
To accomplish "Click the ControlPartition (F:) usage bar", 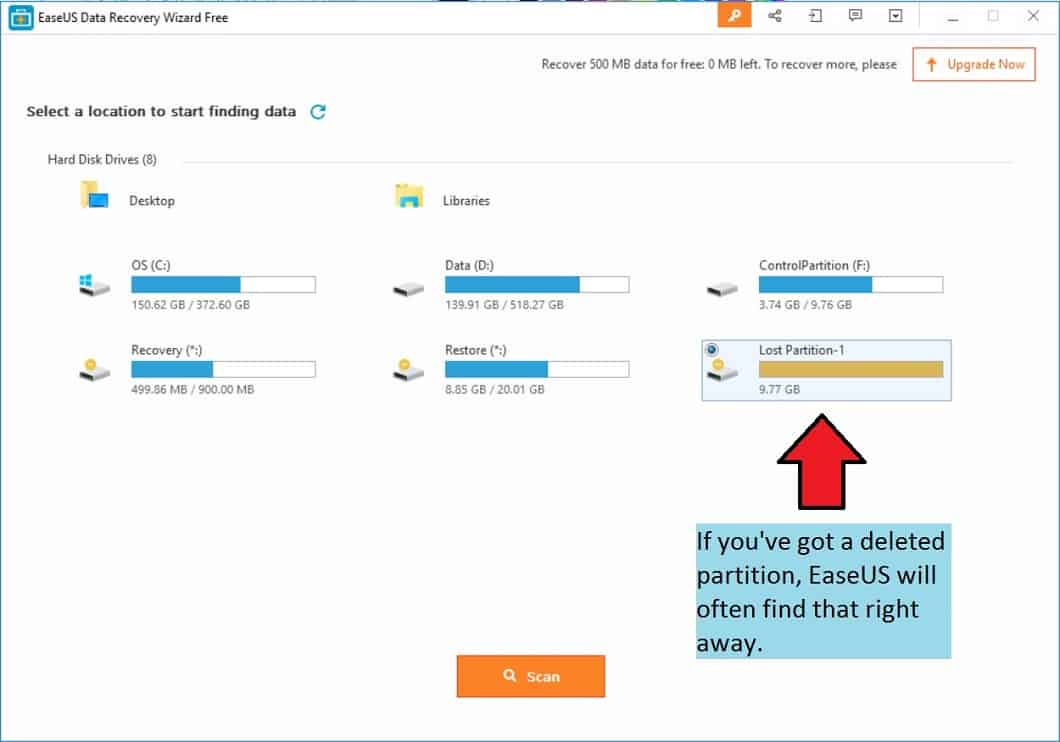I will [850, 285].
